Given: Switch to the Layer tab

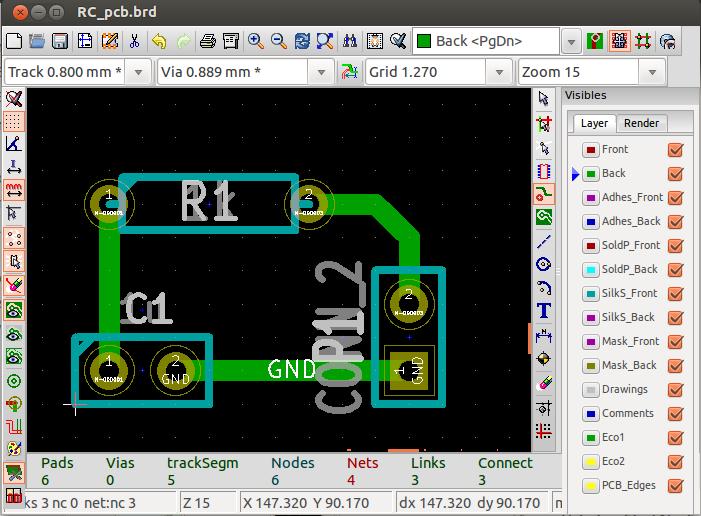Looking at the screenshot, I should coord(594,123).
